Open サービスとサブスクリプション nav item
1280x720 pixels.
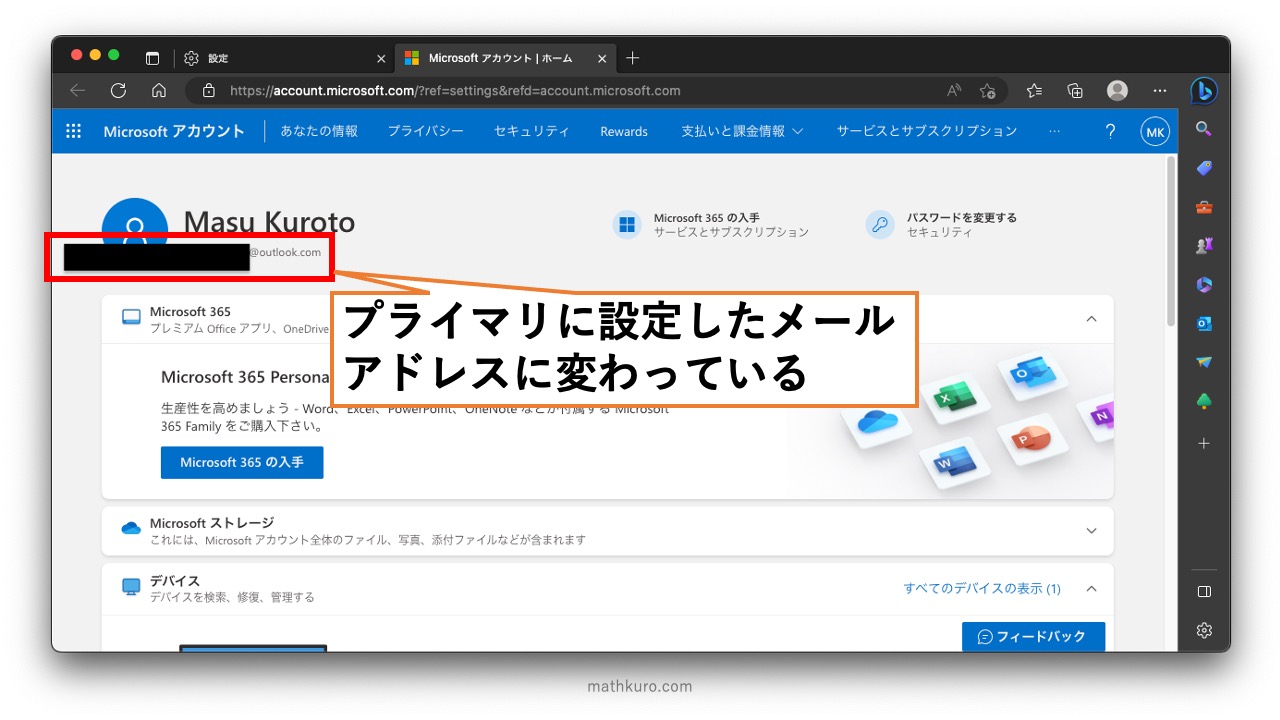tap(927, 131)
